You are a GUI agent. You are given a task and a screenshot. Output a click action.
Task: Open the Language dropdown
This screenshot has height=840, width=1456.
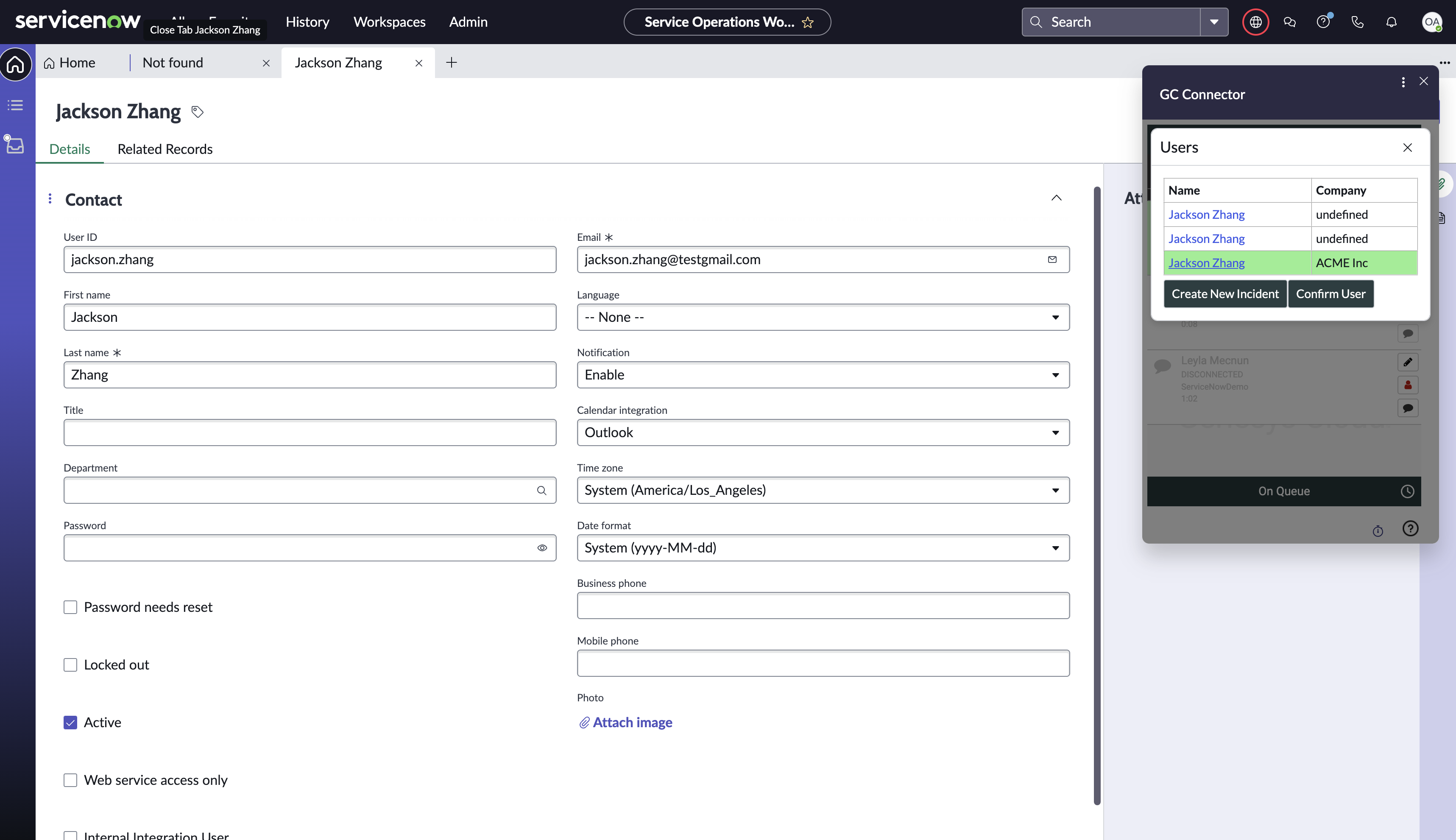(x=823, y=317)
